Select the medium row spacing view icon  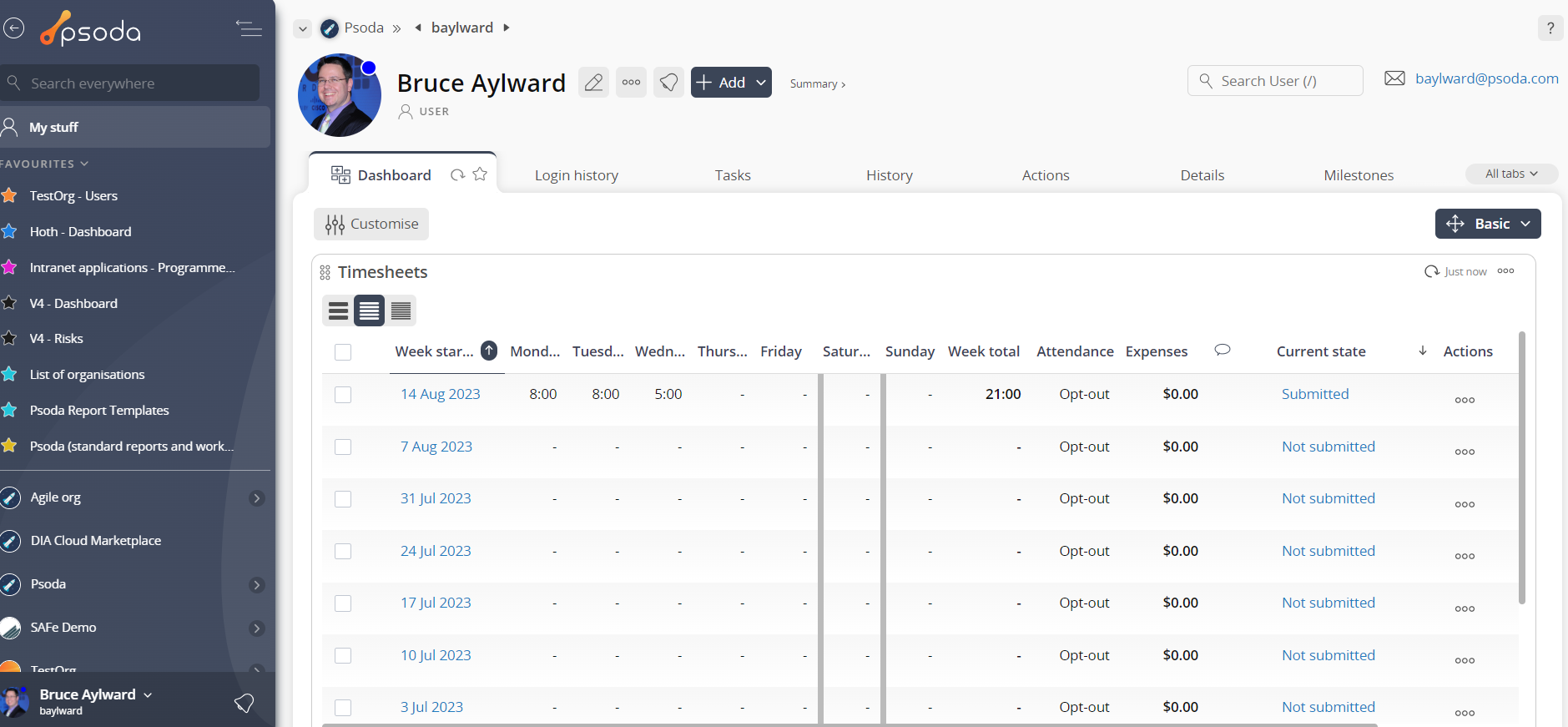[x=369, y=310]
